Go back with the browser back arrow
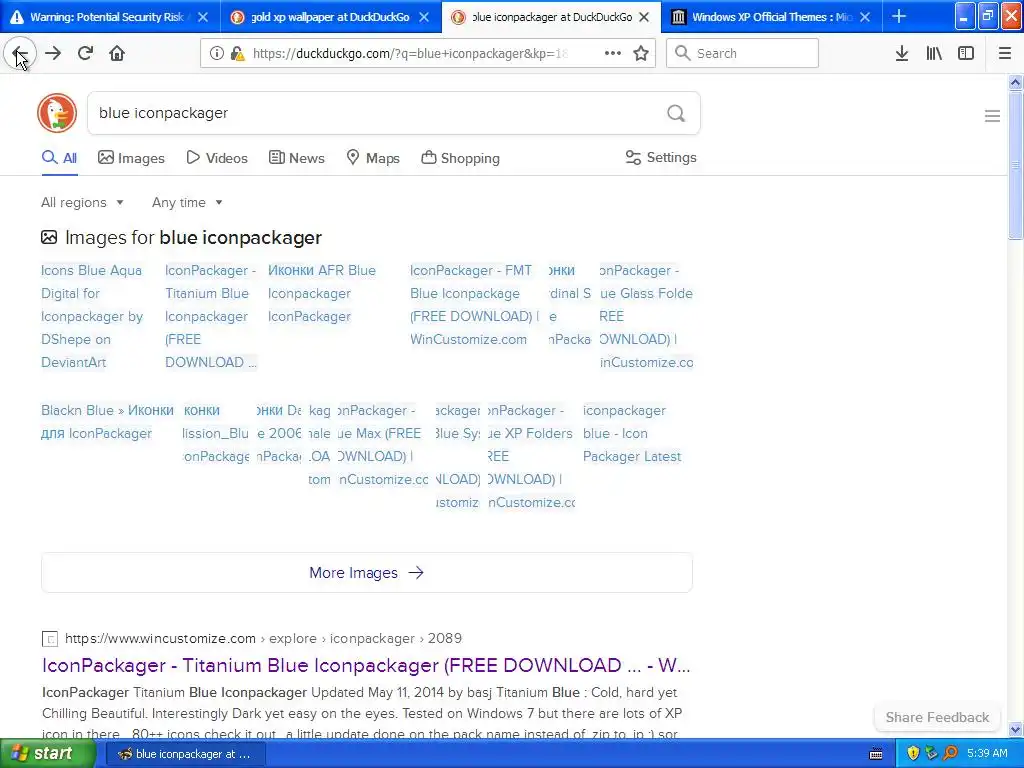This screenshot has height=768, width=1024. tap(20, 54)
